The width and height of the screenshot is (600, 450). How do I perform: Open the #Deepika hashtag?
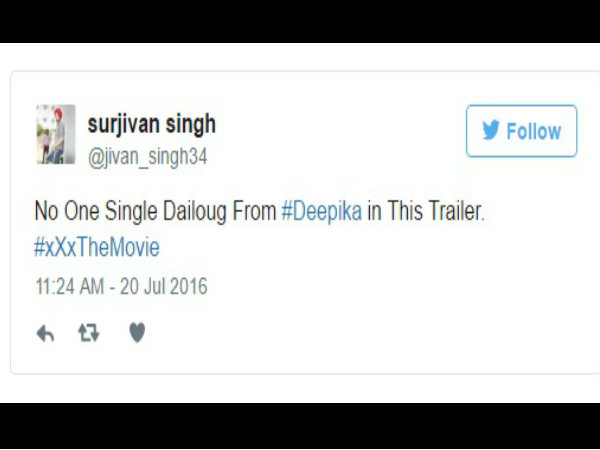pos(322,211)
